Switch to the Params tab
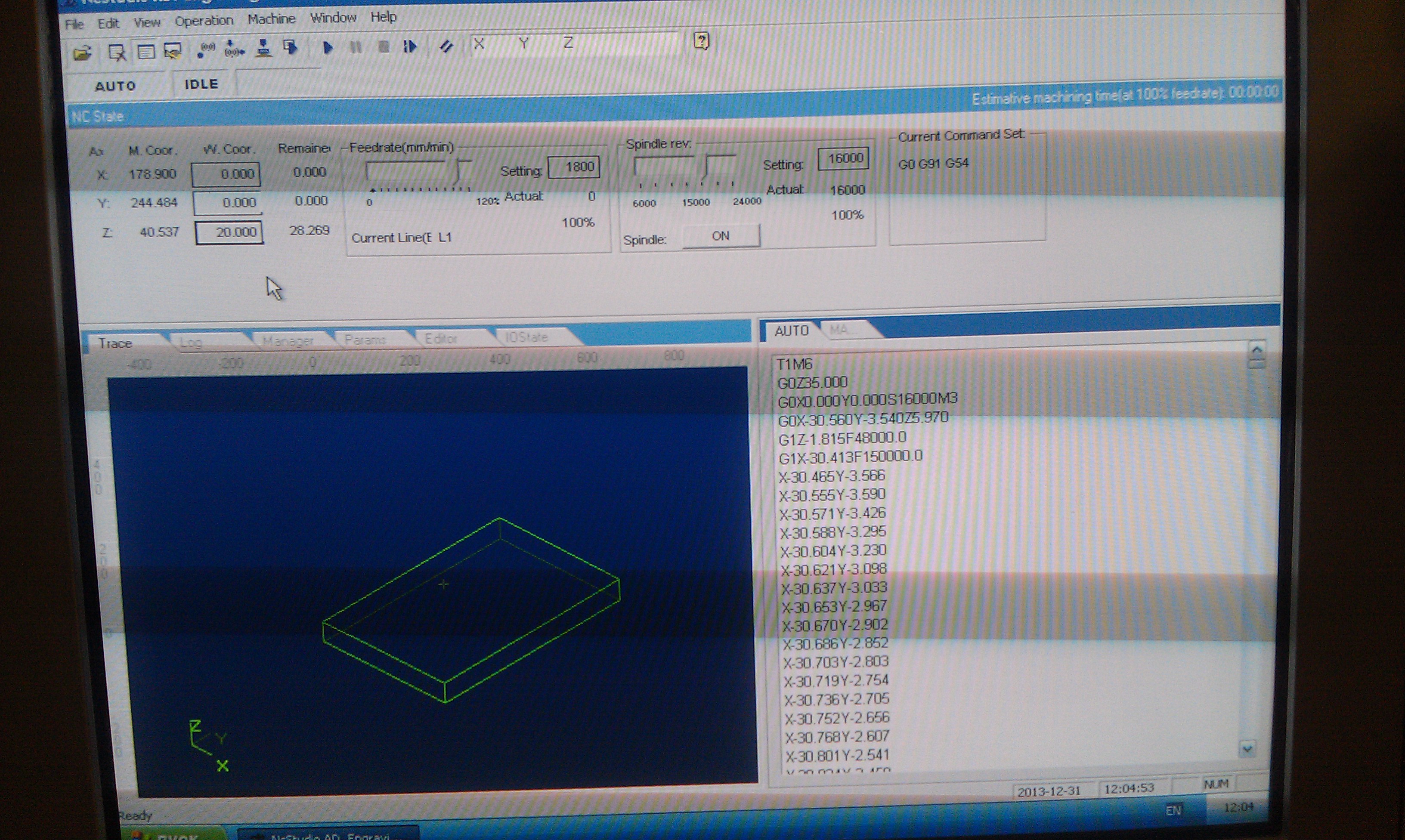 [365, 340]
